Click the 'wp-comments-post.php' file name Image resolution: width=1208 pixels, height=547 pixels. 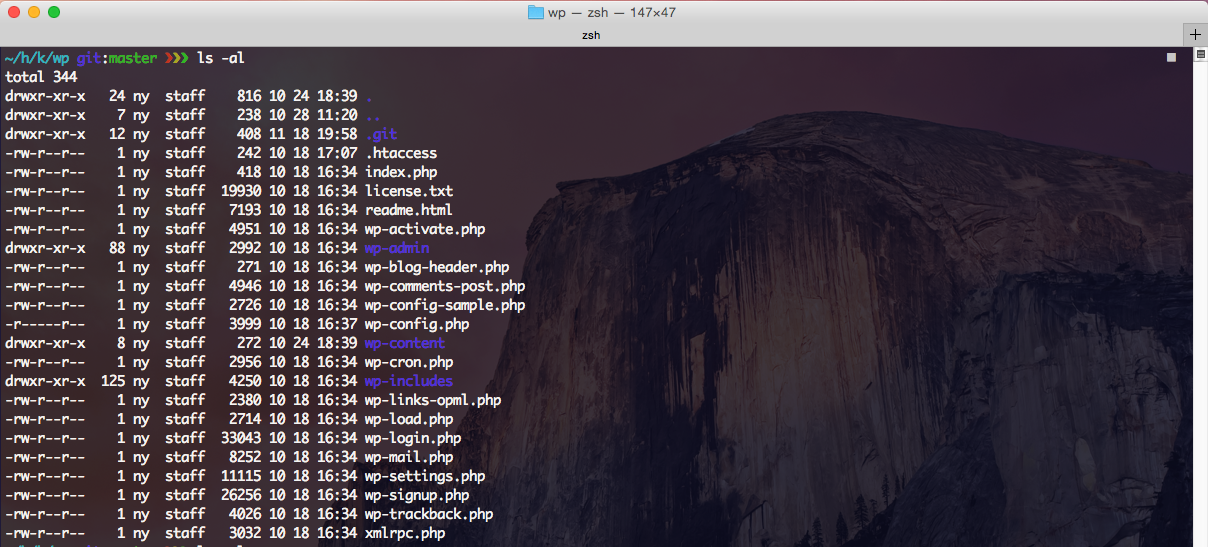coord(445,286)
